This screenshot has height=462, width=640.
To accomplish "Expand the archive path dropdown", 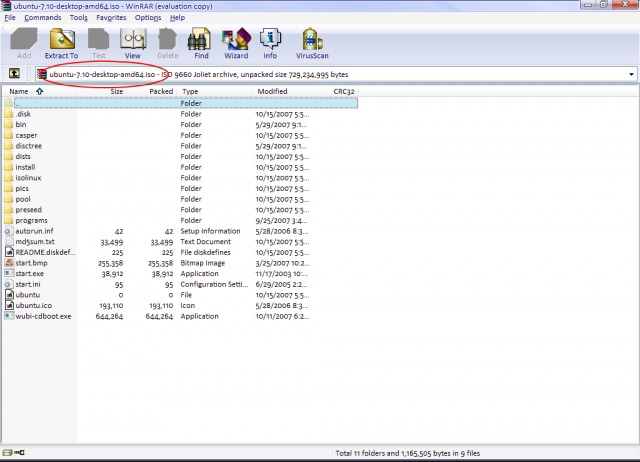I will (x=631, y=74).
